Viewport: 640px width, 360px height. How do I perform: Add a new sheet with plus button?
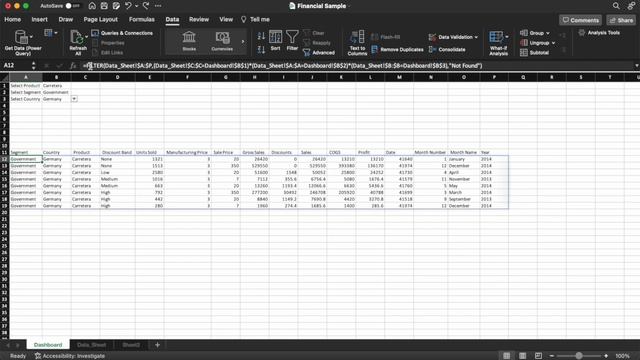(x=157, y=345)
